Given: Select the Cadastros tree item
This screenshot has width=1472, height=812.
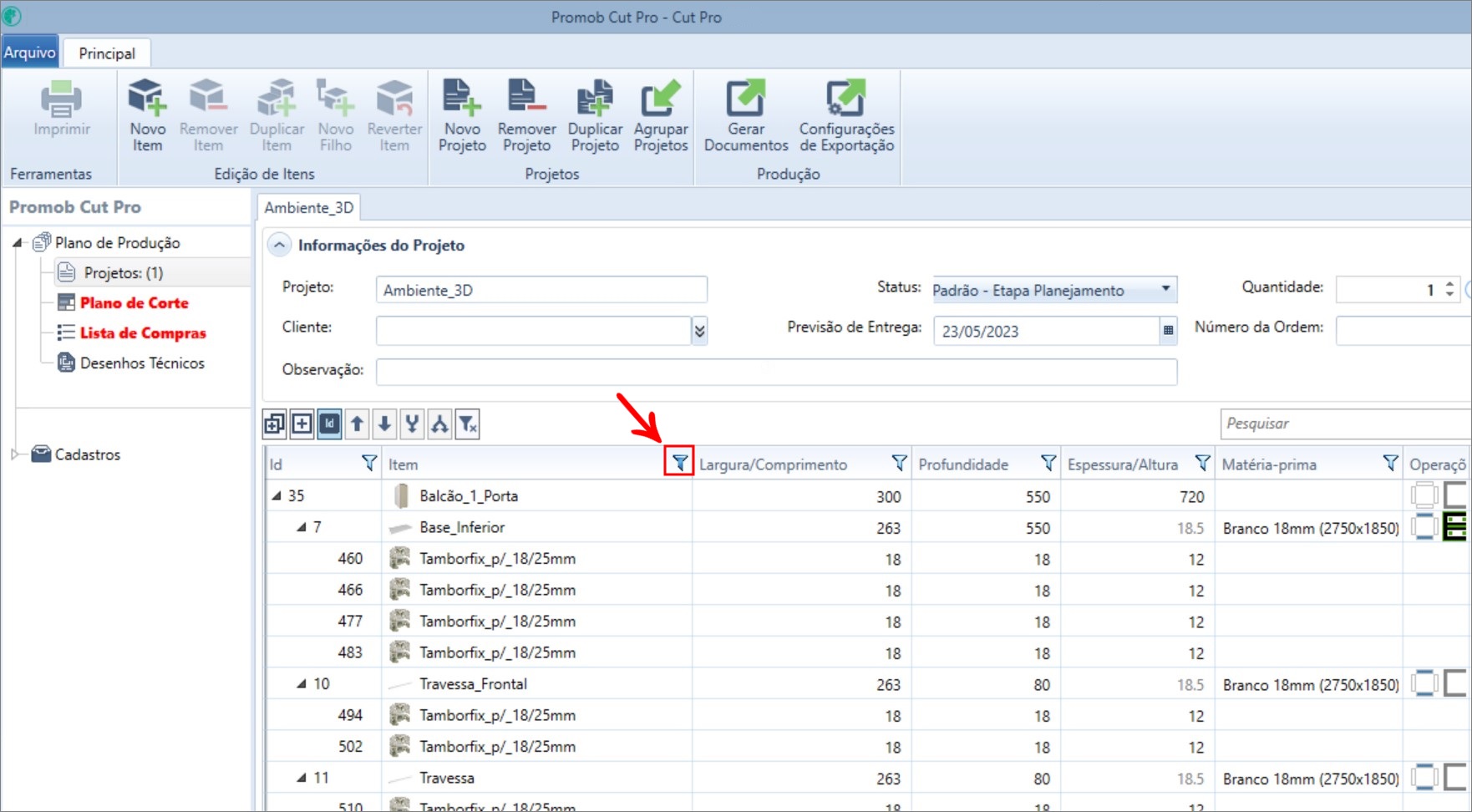Looking at the screenshot, I should pos(87,454).
